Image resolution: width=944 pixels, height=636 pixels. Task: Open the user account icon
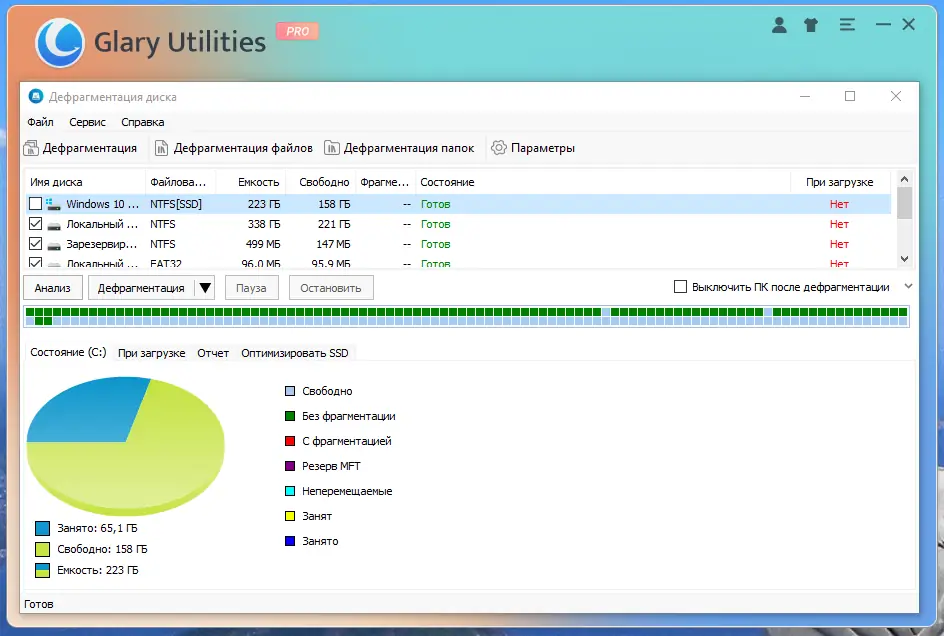click(779, 25)
